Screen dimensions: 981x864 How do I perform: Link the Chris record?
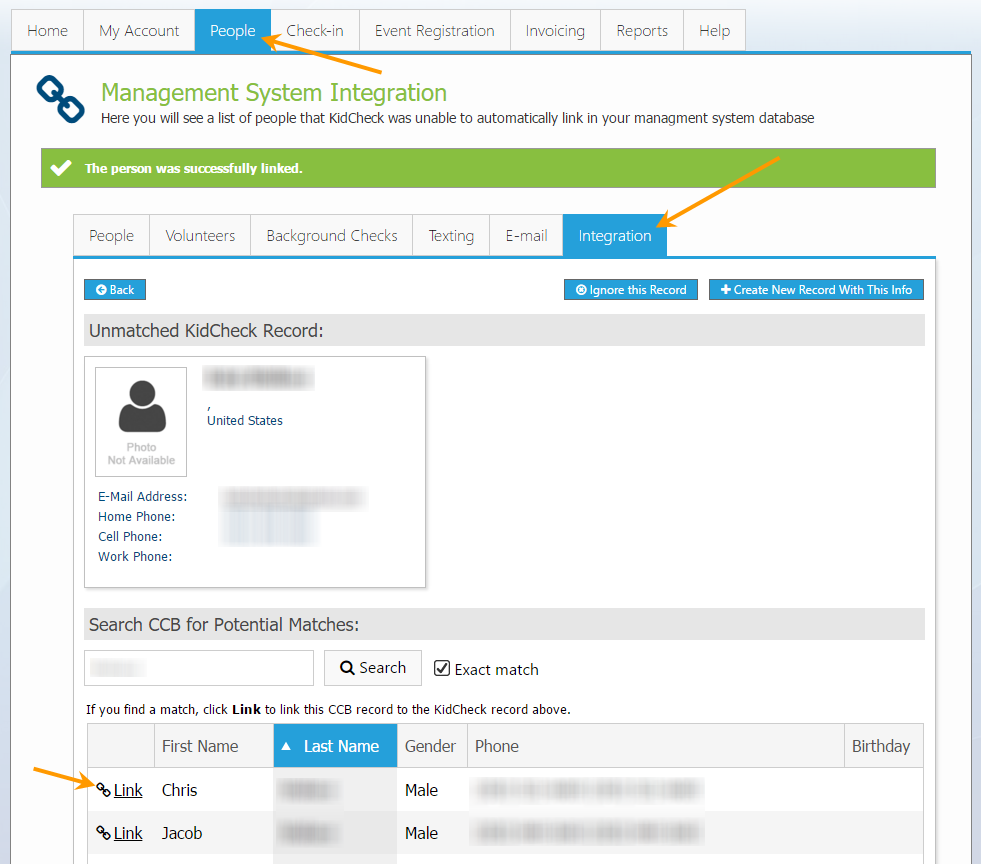click(128, 790)
